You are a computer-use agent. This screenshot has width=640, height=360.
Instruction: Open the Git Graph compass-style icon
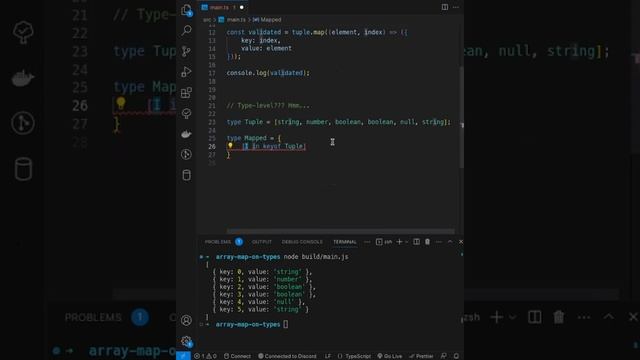[187, 154]
